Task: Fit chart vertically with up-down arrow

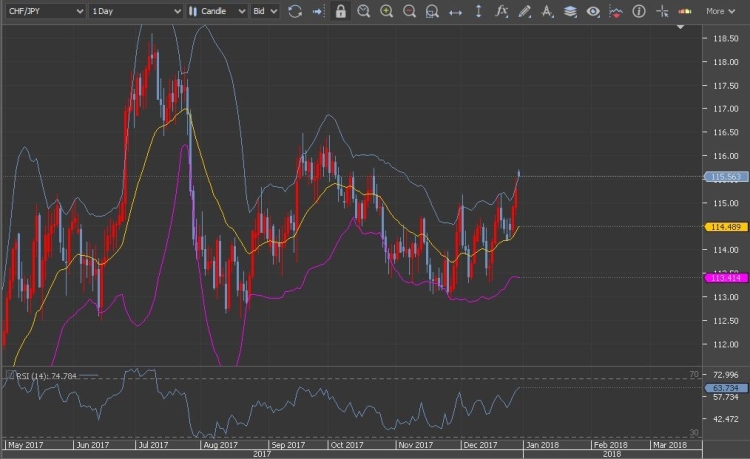Action: point(478,12)
